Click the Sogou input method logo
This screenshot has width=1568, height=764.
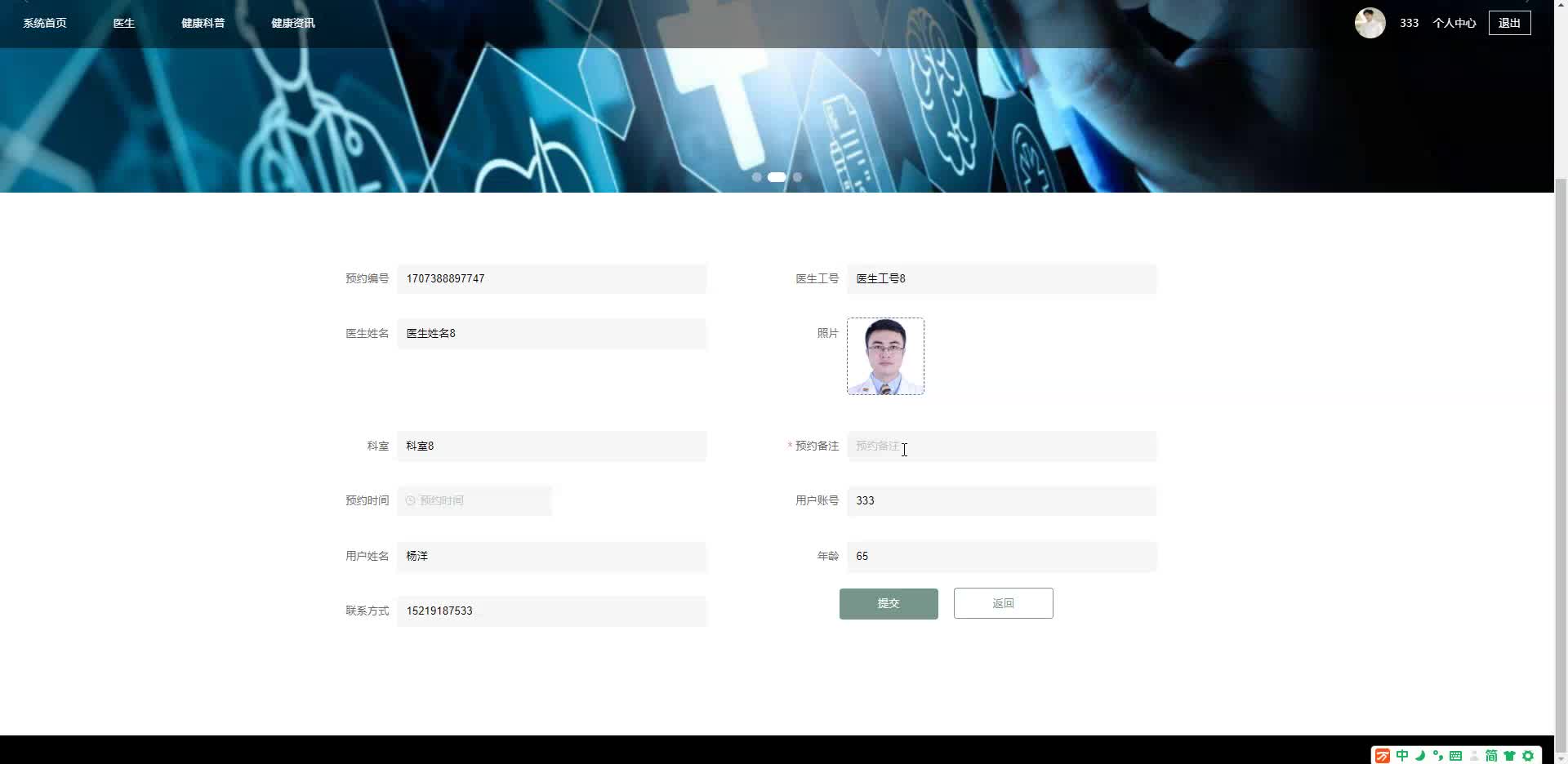point(1382,756)
